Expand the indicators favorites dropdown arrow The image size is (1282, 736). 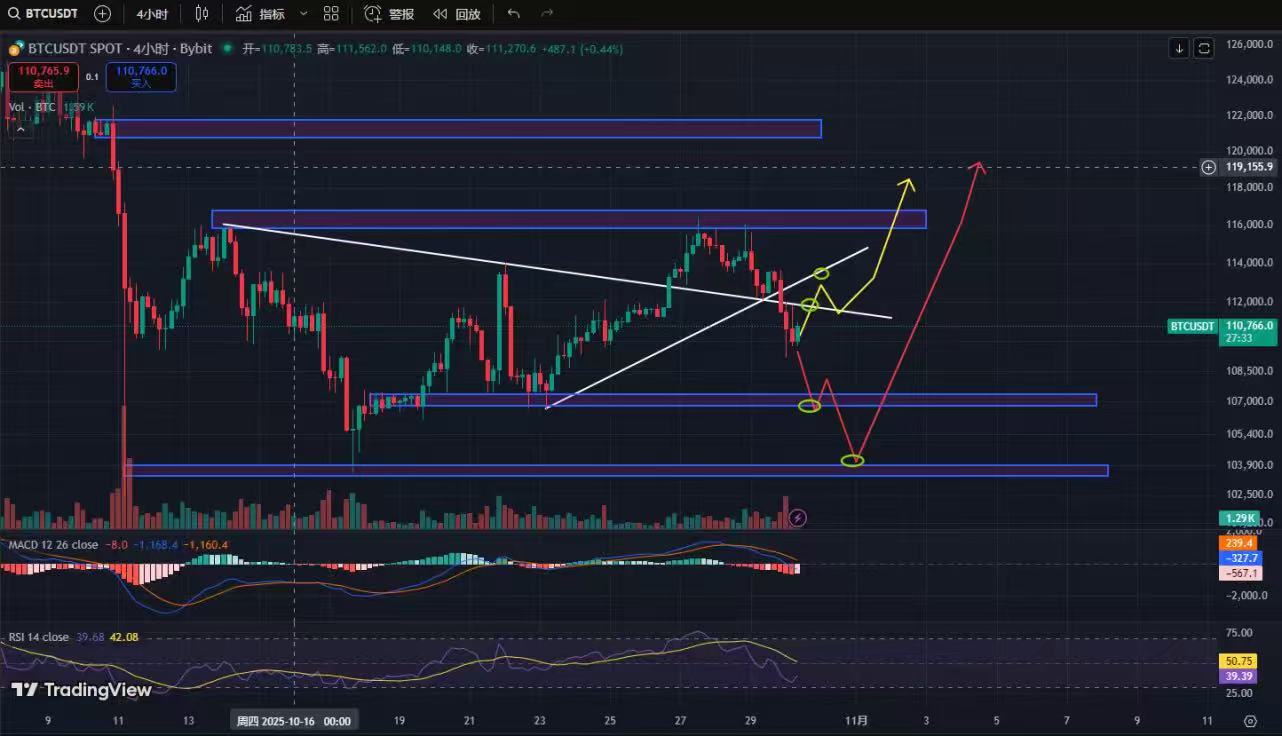tap(304, 14)
